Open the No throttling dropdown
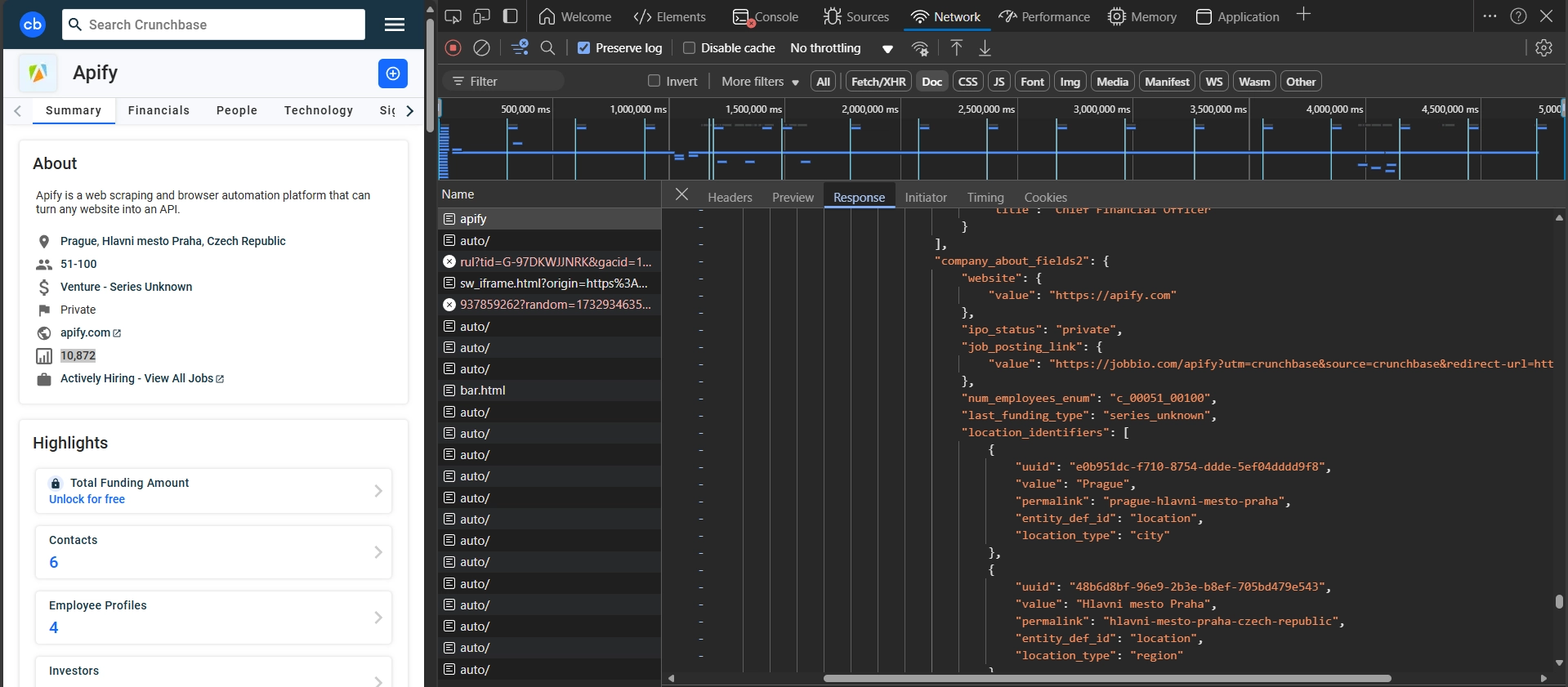This screenshot has height=687, width=1568. coord(842,48)
